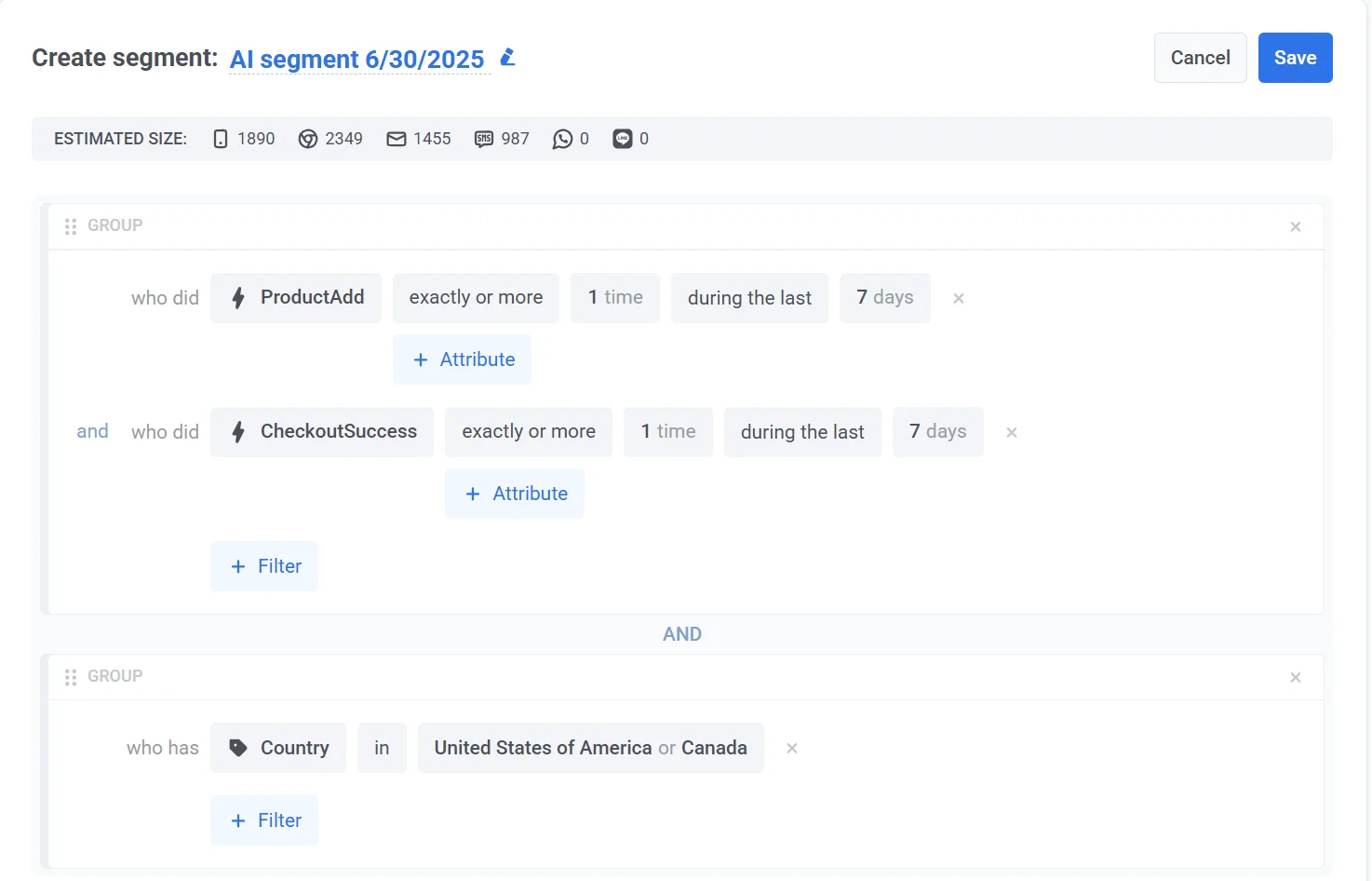Click the web push Chrome icon
Viewport: 1372px width, 881px height.
pos(308,139)
